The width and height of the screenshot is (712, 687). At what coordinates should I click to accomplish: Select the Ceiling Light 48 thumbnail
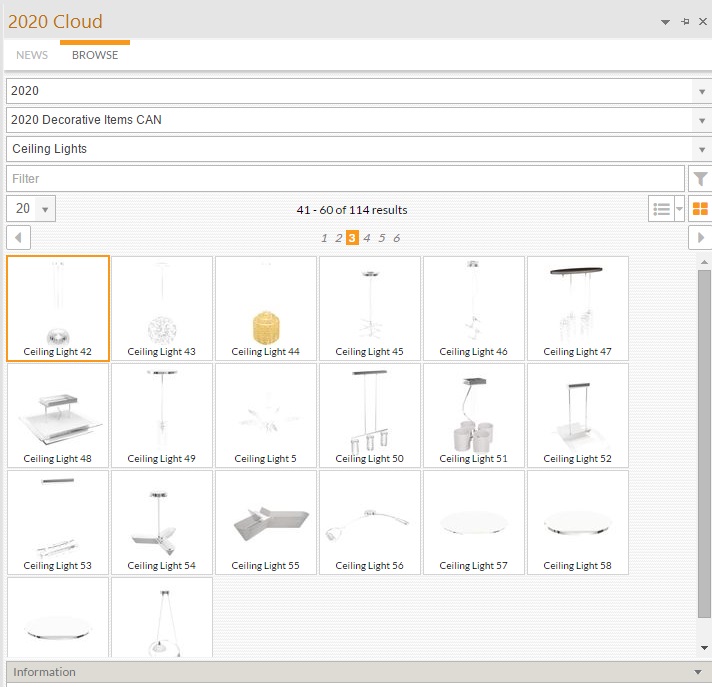[58, 415]
